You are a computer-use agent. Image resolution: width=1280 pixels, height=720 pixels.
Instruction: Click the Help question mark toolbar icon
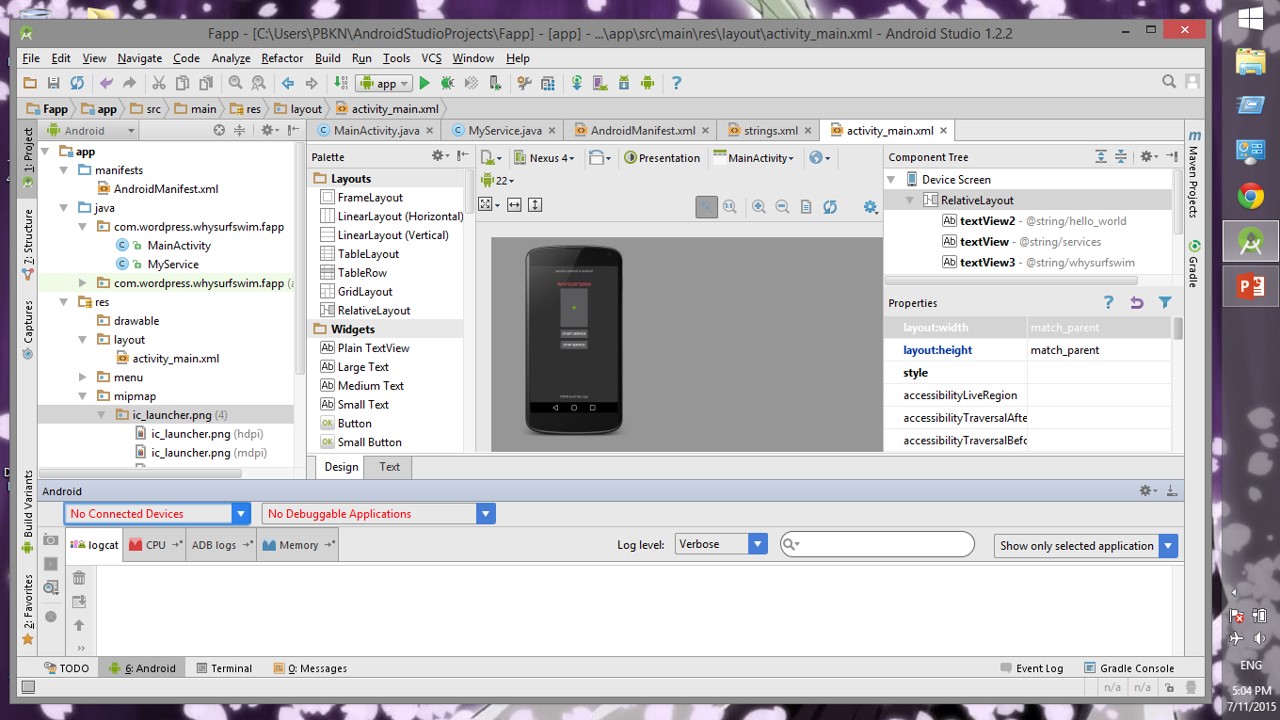click(x=676, y=83)
